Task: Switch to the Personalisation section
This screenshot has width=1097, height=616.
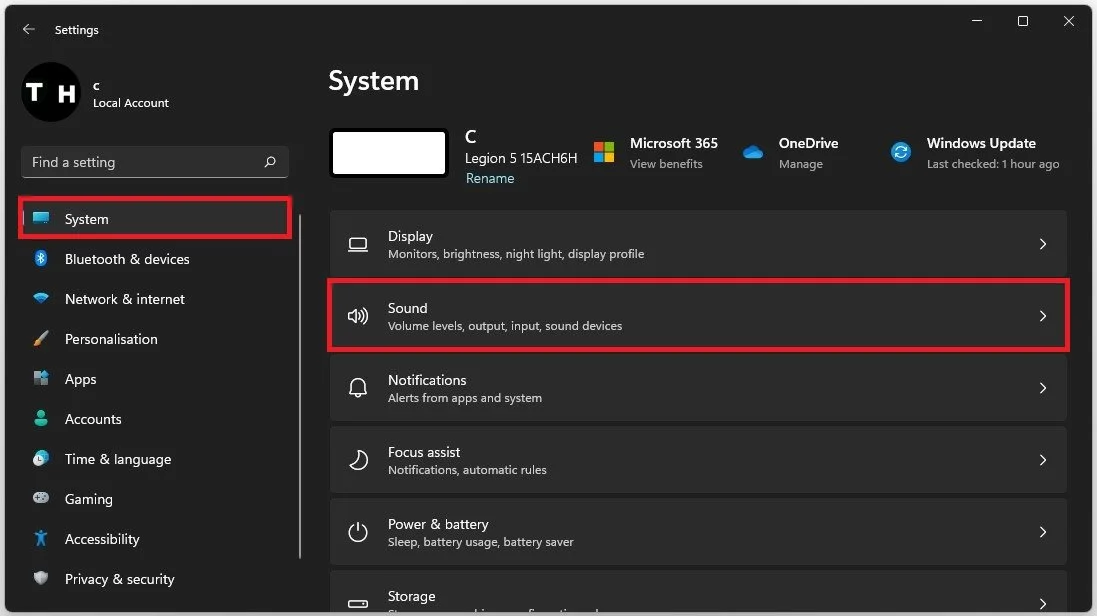Action: (x=110, y=339)
